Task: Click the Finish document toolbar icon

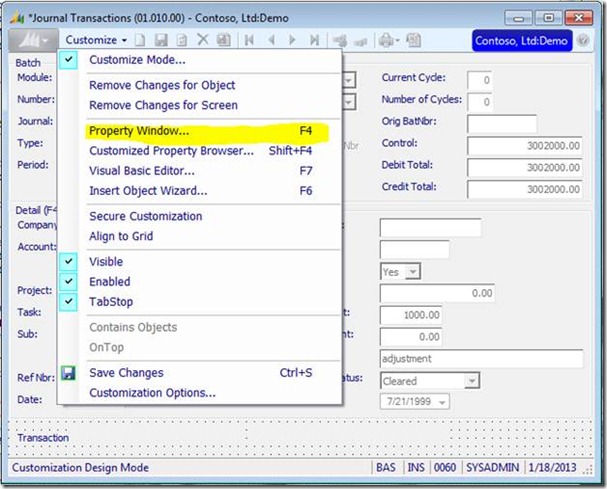Action: [x=182, y=40]
